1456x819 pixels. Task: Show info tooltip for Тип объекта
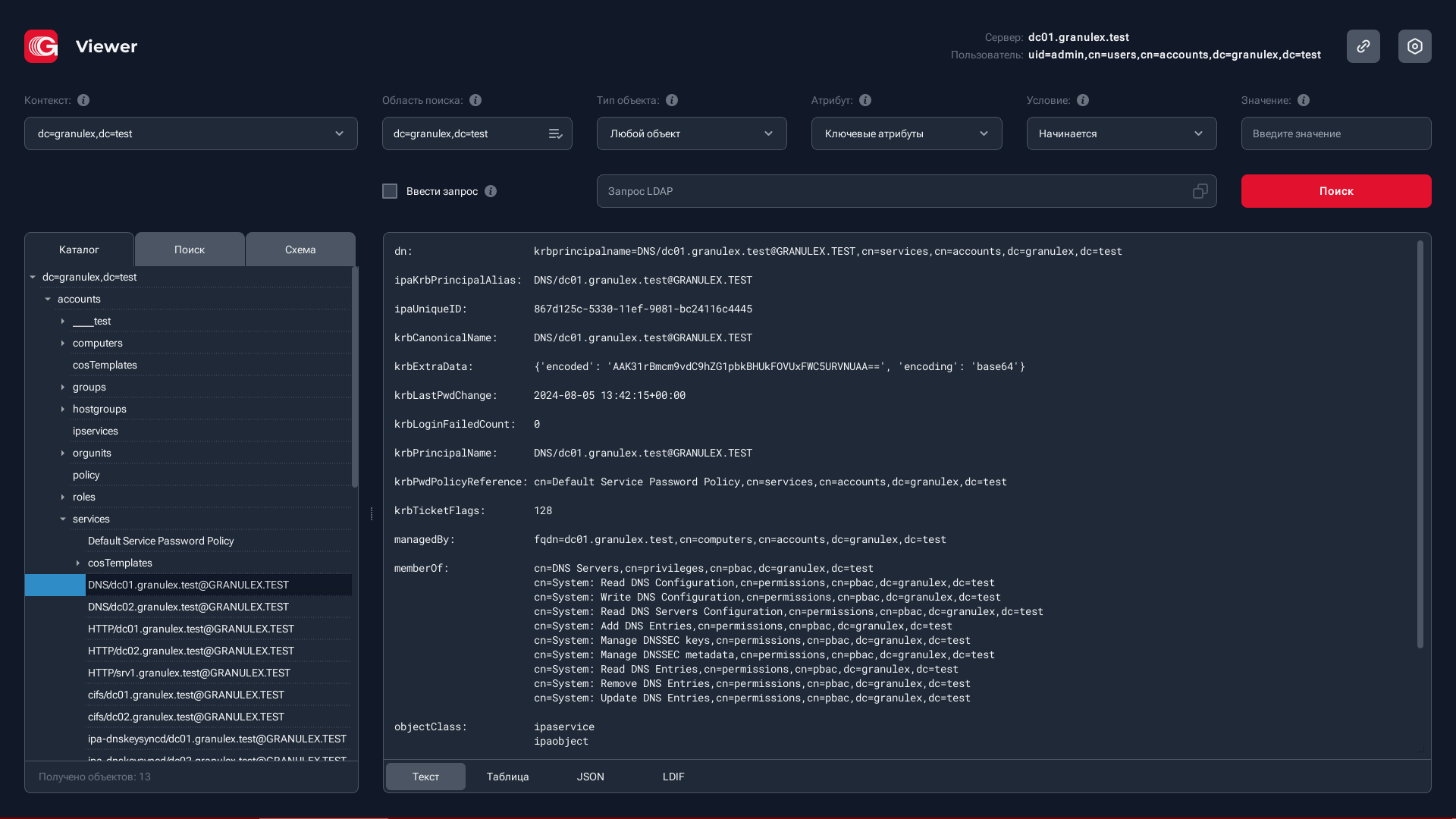[672, 100]
